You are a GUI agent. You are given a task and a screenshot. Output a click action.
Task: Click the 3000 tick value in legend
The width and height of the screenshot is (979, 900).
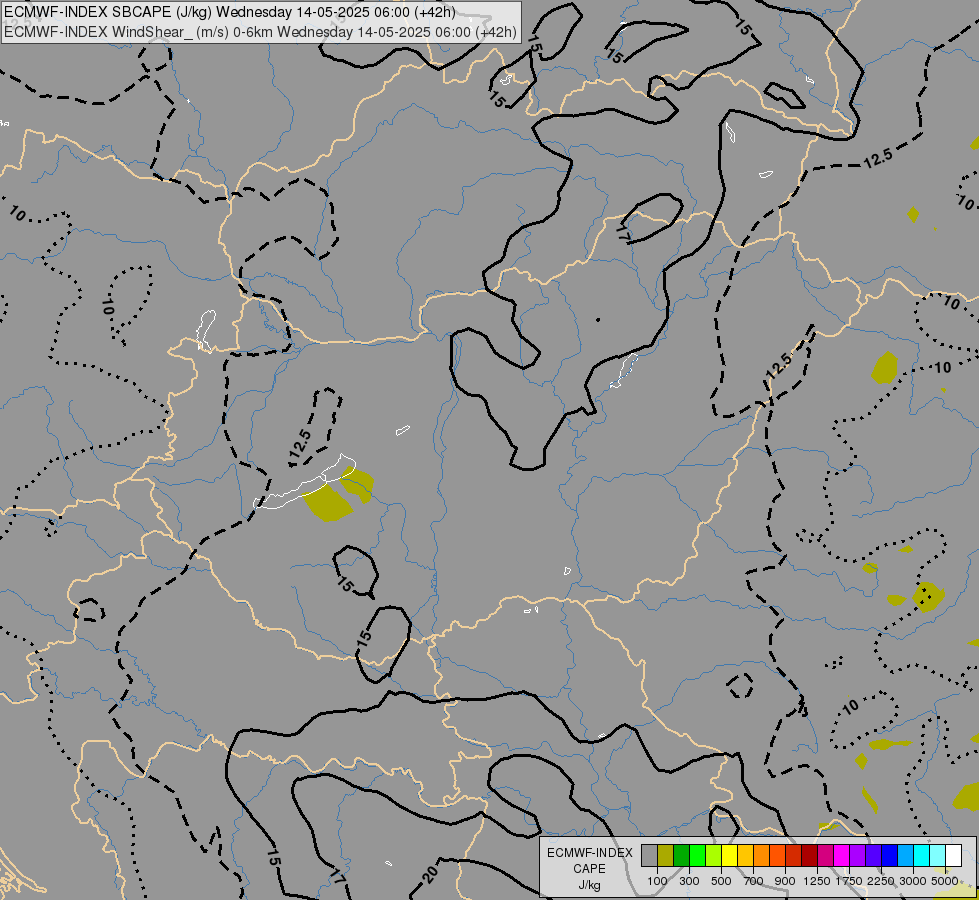coord(913,881)
